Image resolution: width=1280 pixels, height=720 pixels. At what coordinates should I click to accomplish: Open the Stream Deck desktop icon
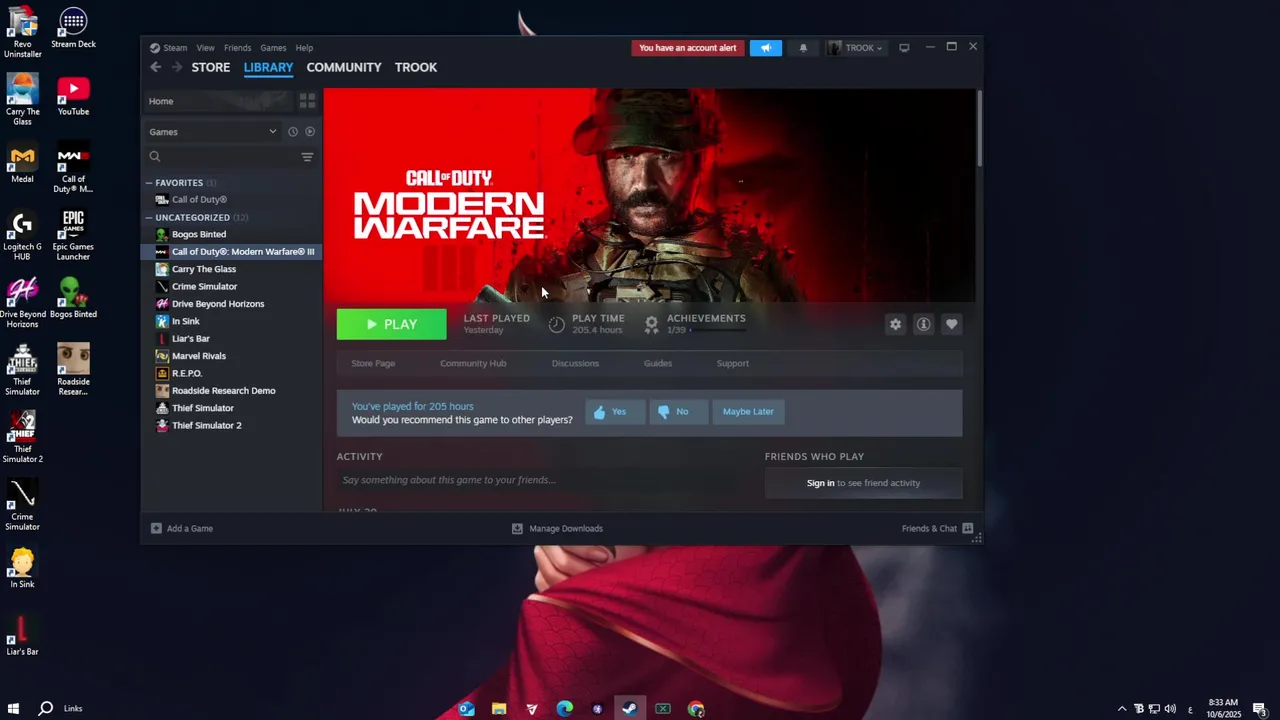[x=73, y=28]
